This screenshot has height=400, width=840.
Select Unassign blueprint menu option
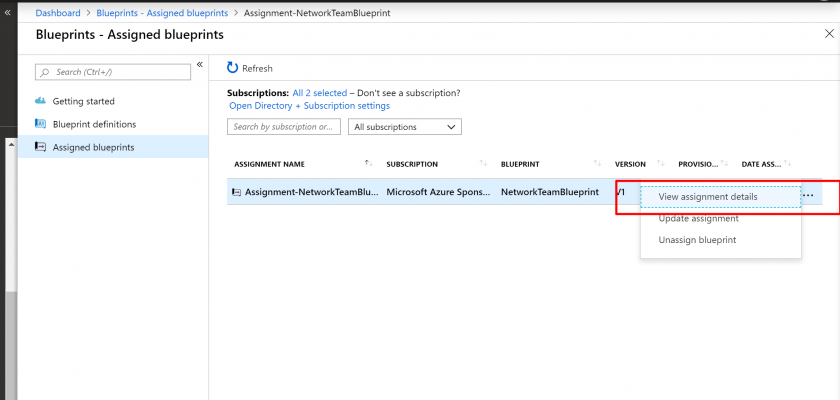pyautogui.click(x=696, y=240)
